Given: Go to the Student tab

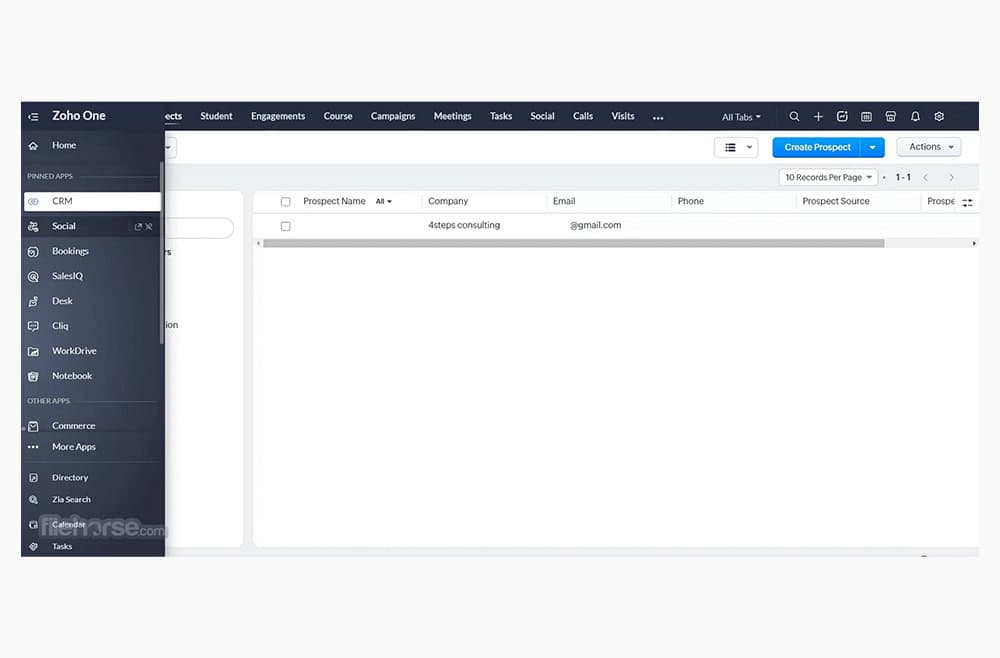Looking at the screenshot, I should 216,116.
